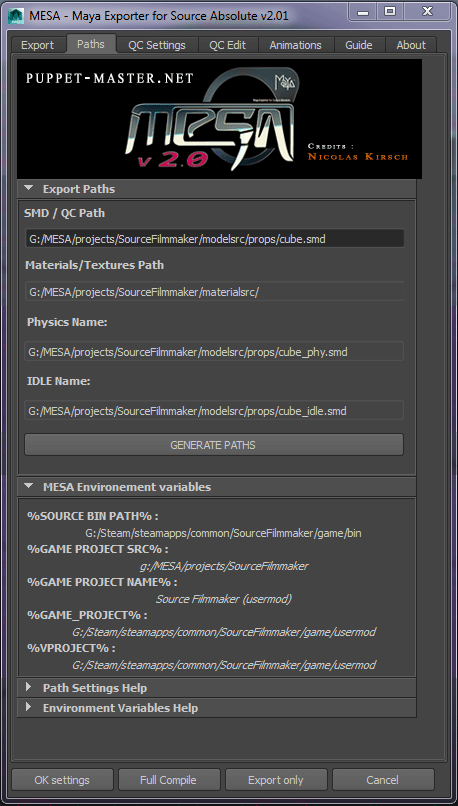The image size is (458, 806).
Task: Open the QC Edit tab
Action: 227,45
